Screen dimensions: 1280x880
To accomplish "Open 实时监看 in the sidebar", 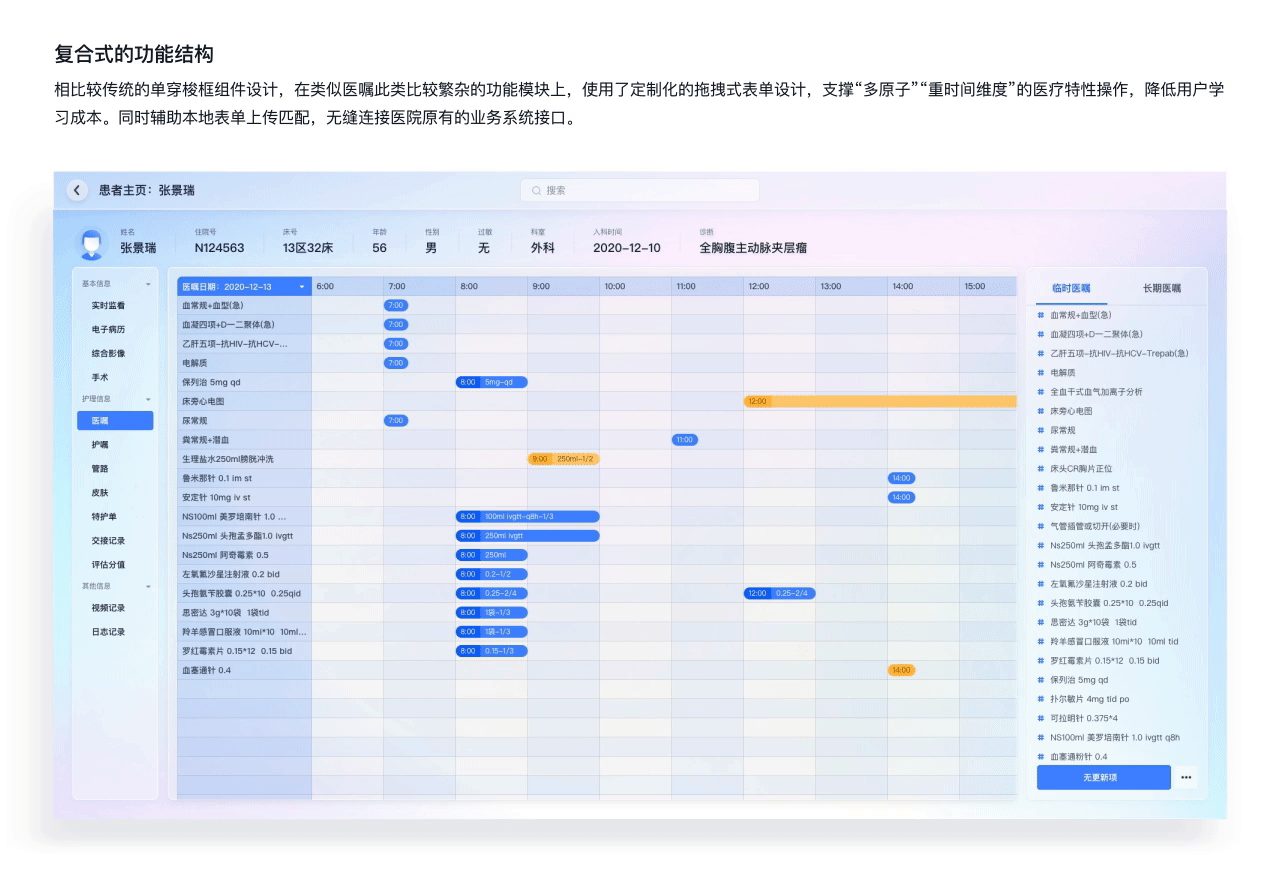I will [x=108, y=306].
